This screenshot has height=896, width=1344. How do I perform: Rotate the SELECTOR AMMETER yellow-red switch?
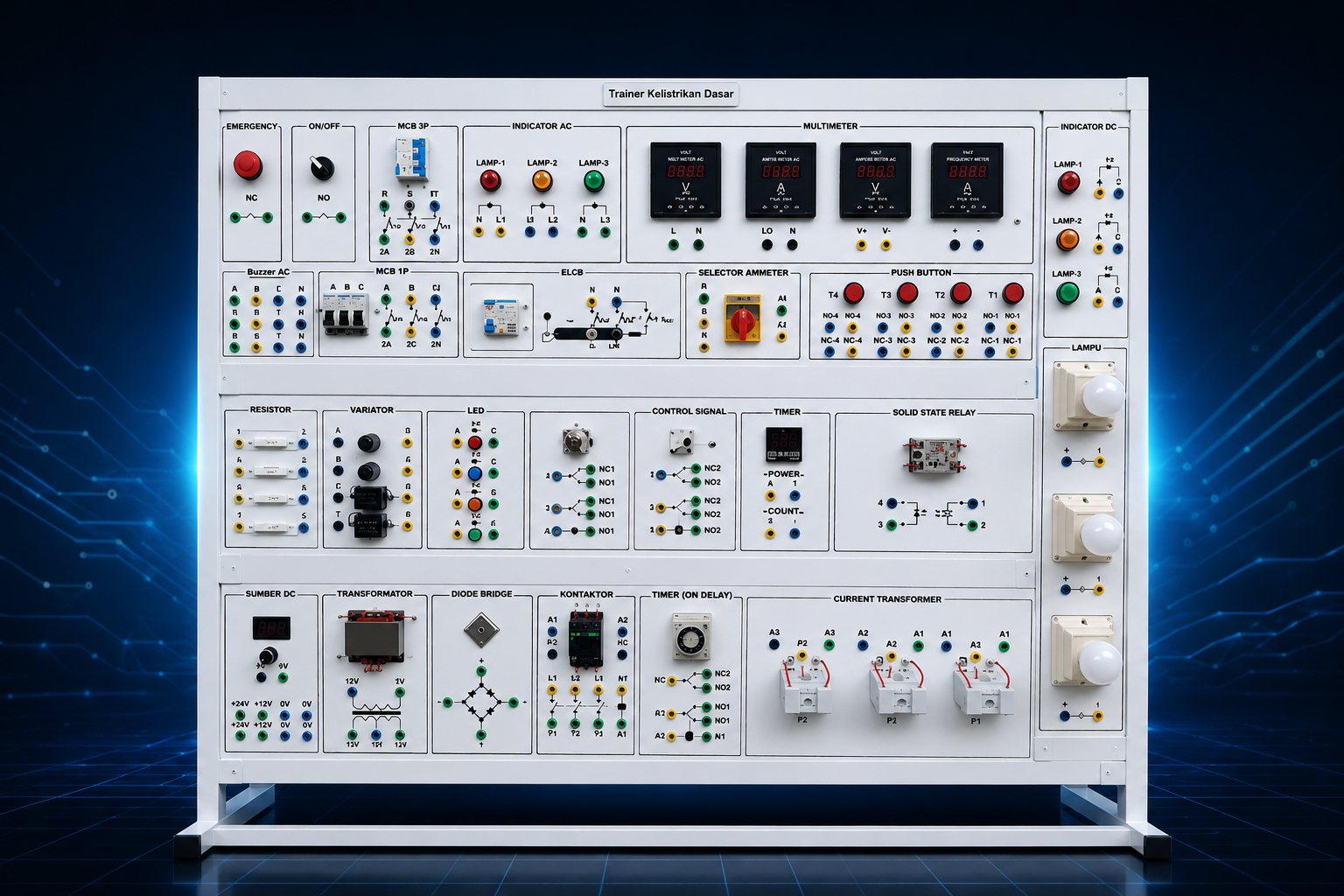click(744, 317)
